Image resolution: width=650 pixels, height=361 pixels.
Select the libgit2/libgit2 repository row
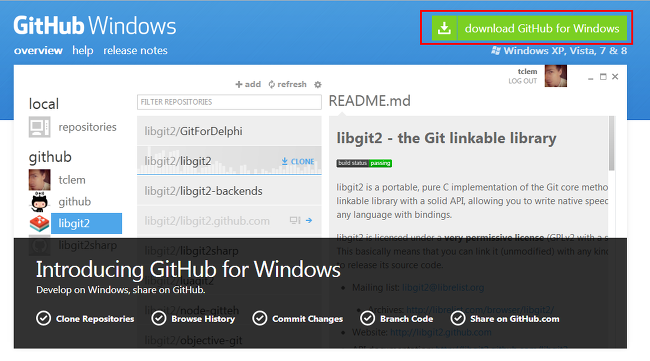tap(229, 161)
